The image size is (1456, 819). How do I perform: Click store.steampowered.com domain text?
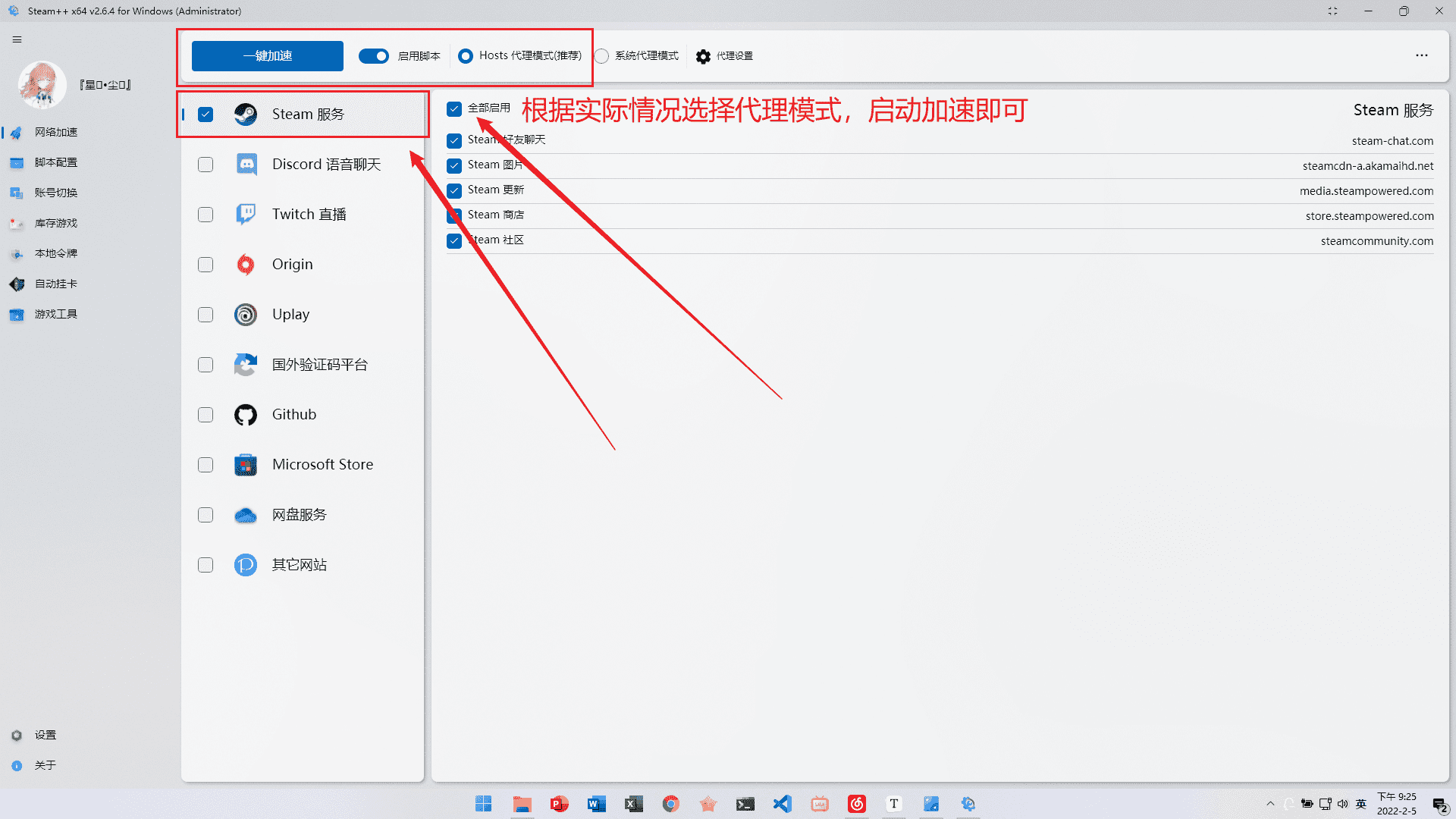[1370, 216]
